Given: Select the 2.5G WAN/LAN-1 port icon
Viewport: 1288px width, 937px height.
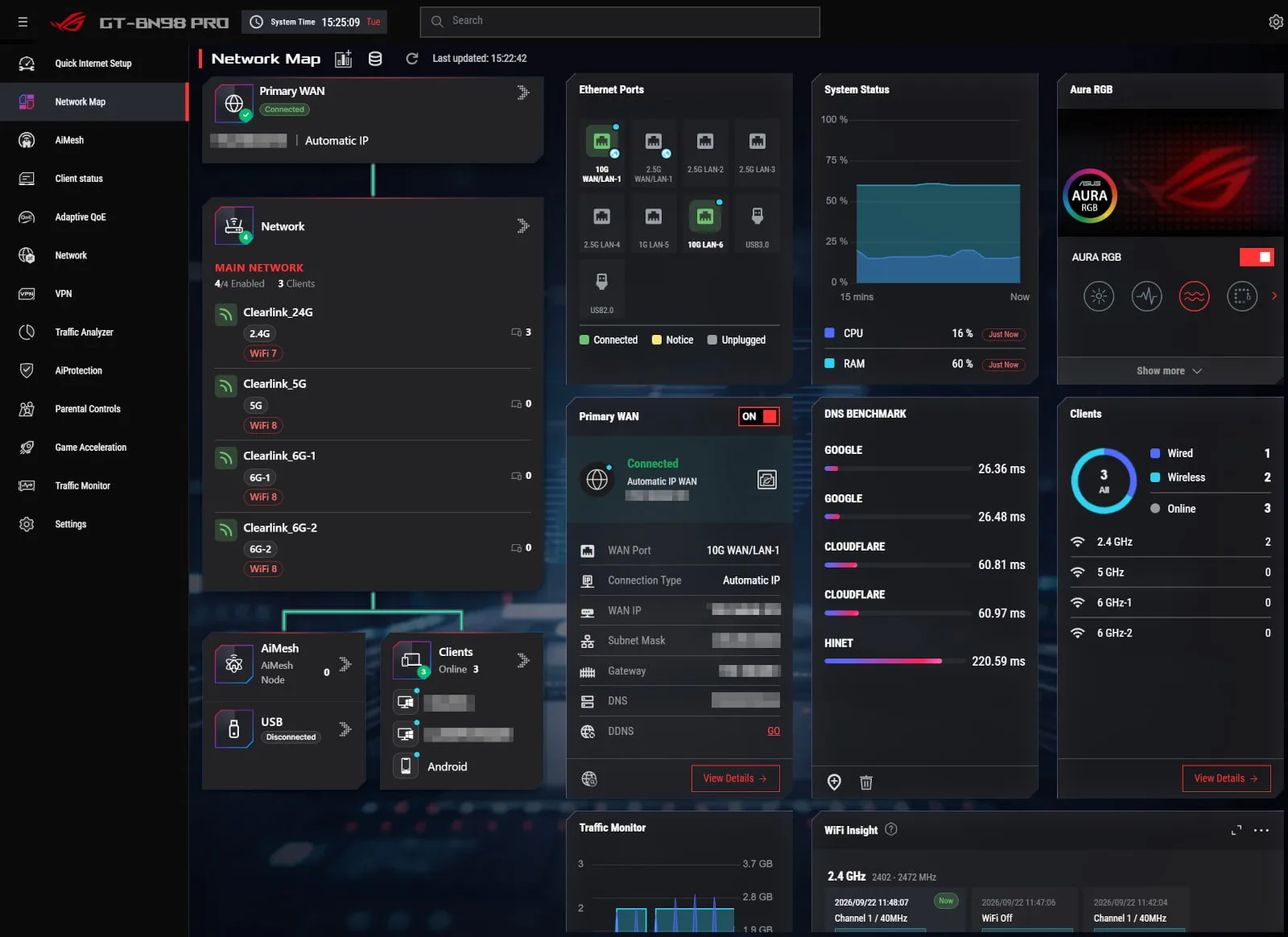Looking at the screenshot, I should pos(654,142).
